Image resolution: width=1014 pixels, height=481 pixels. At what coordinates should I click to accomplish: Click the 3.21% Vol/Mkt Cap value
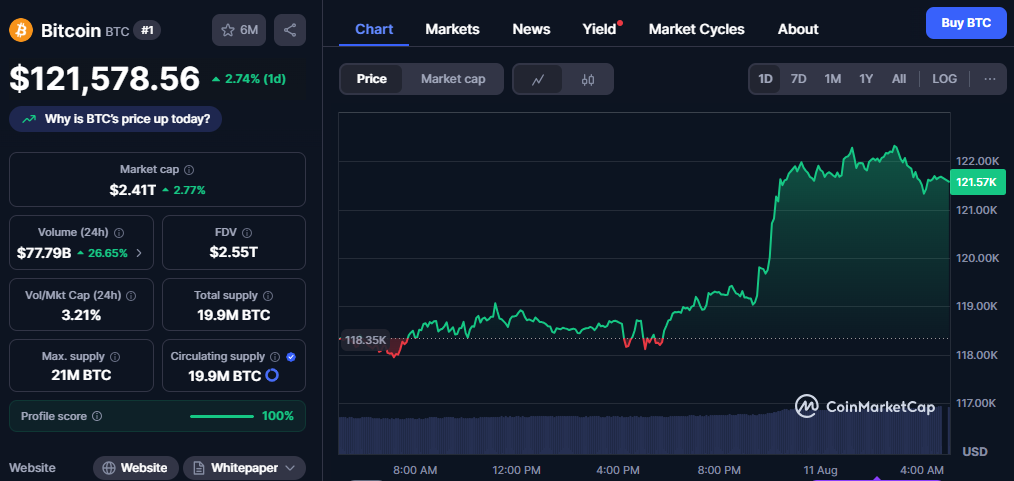point(81,315)
